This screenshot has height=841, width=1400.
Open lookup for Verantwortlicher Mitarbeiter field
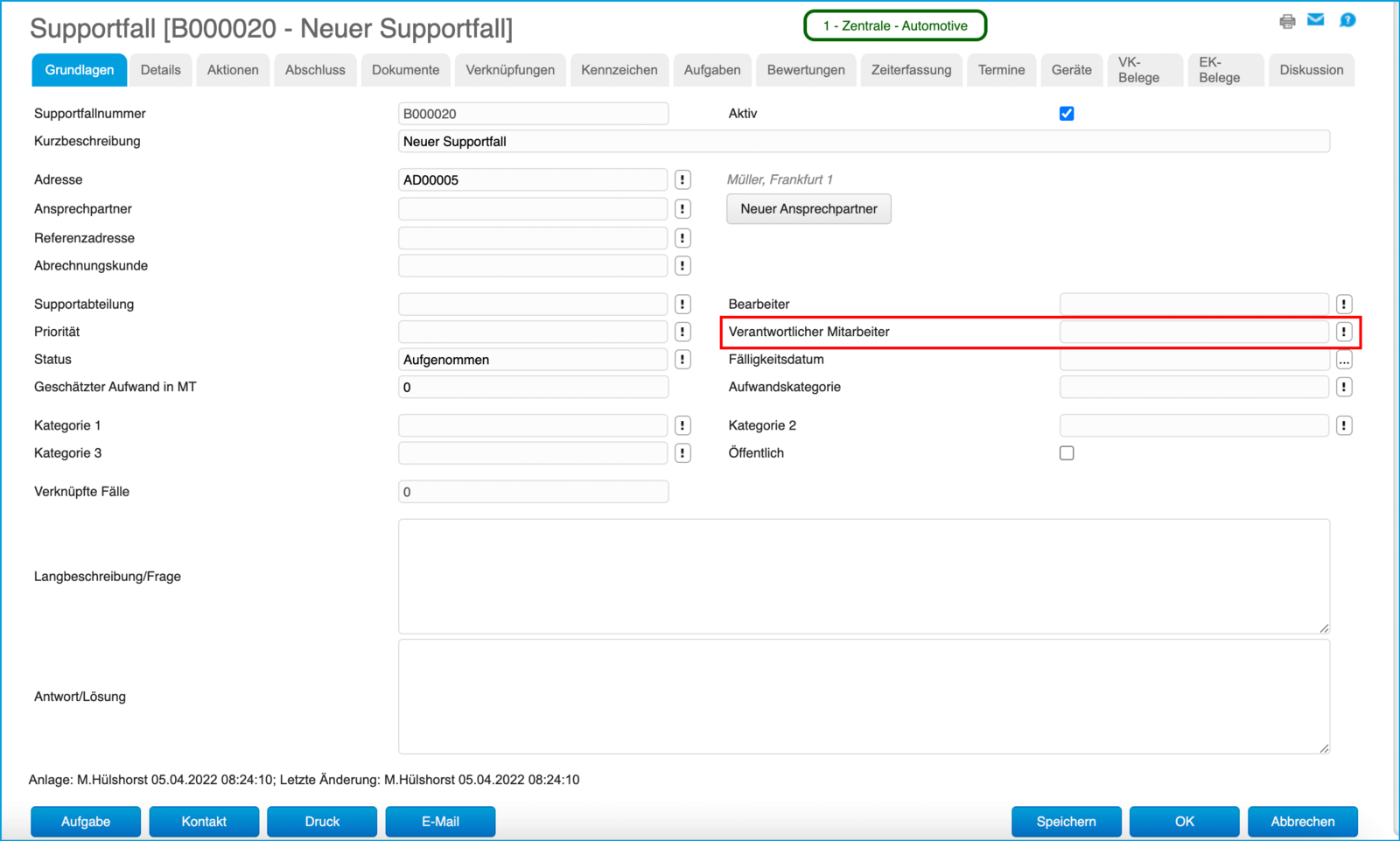(x=1344, y=332)
